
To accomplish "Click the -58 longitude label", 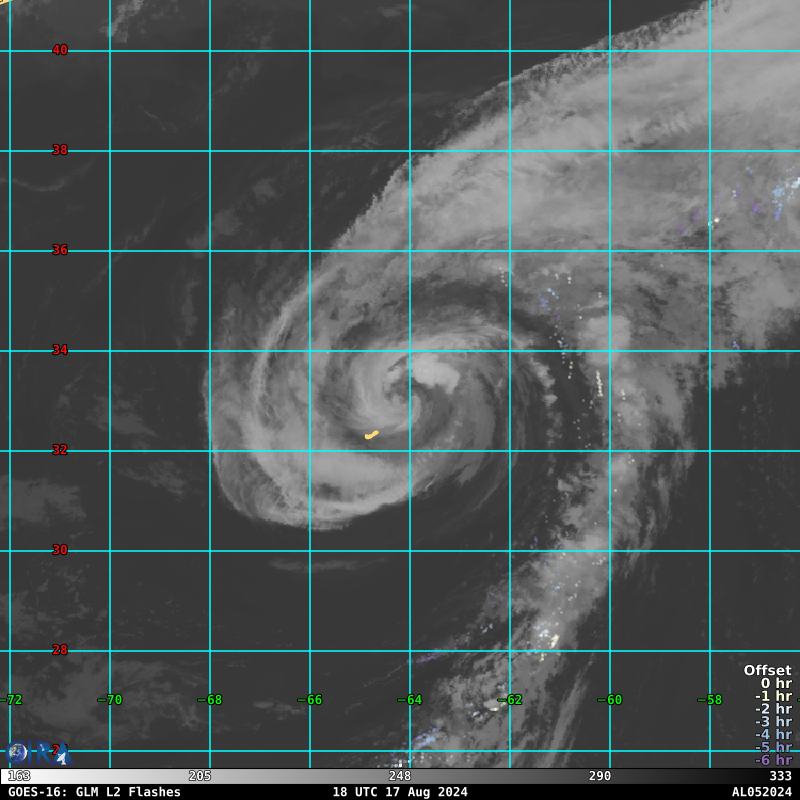I will [x=709, y=700].
